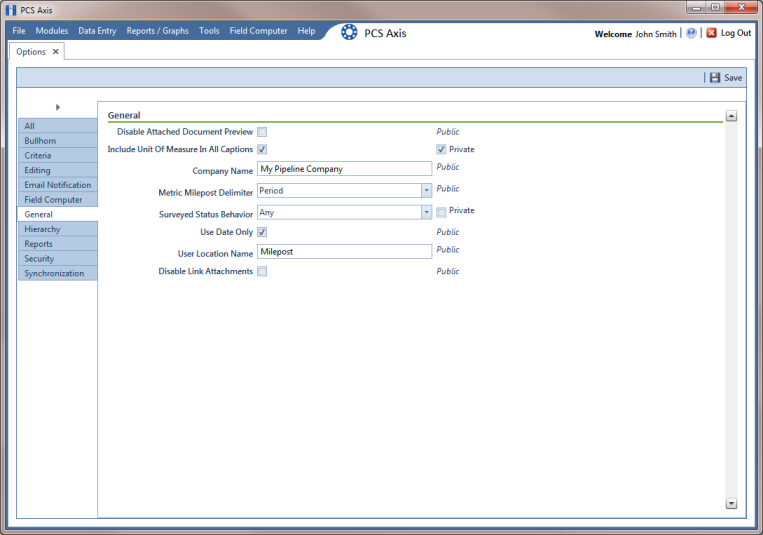Open the help globe icon
The width and height of the screenshot is (763, 535).
(691, 33)
